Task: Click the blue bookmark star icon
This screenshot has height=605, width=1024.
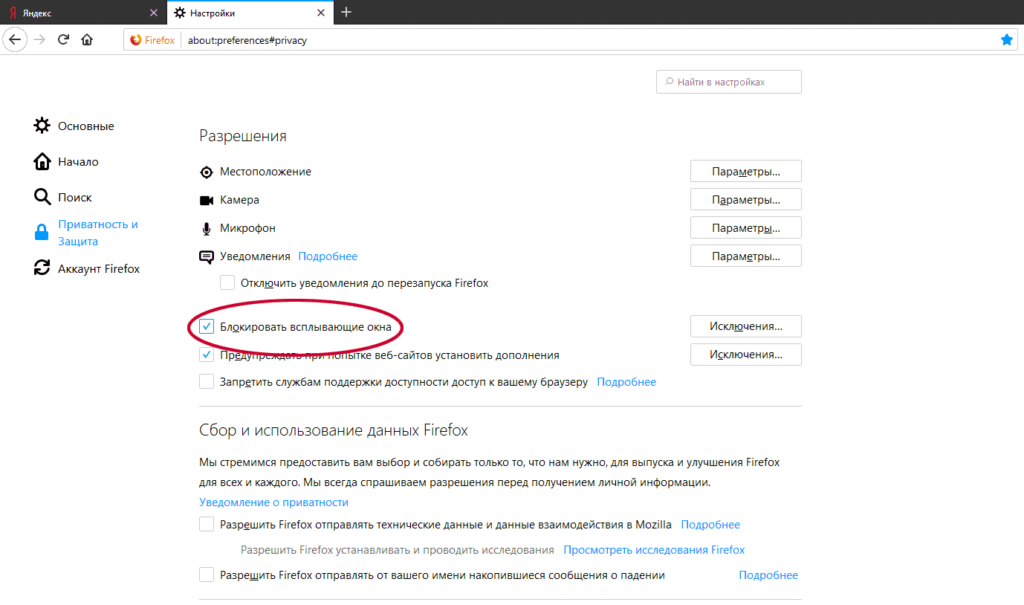Action: 1007,40
